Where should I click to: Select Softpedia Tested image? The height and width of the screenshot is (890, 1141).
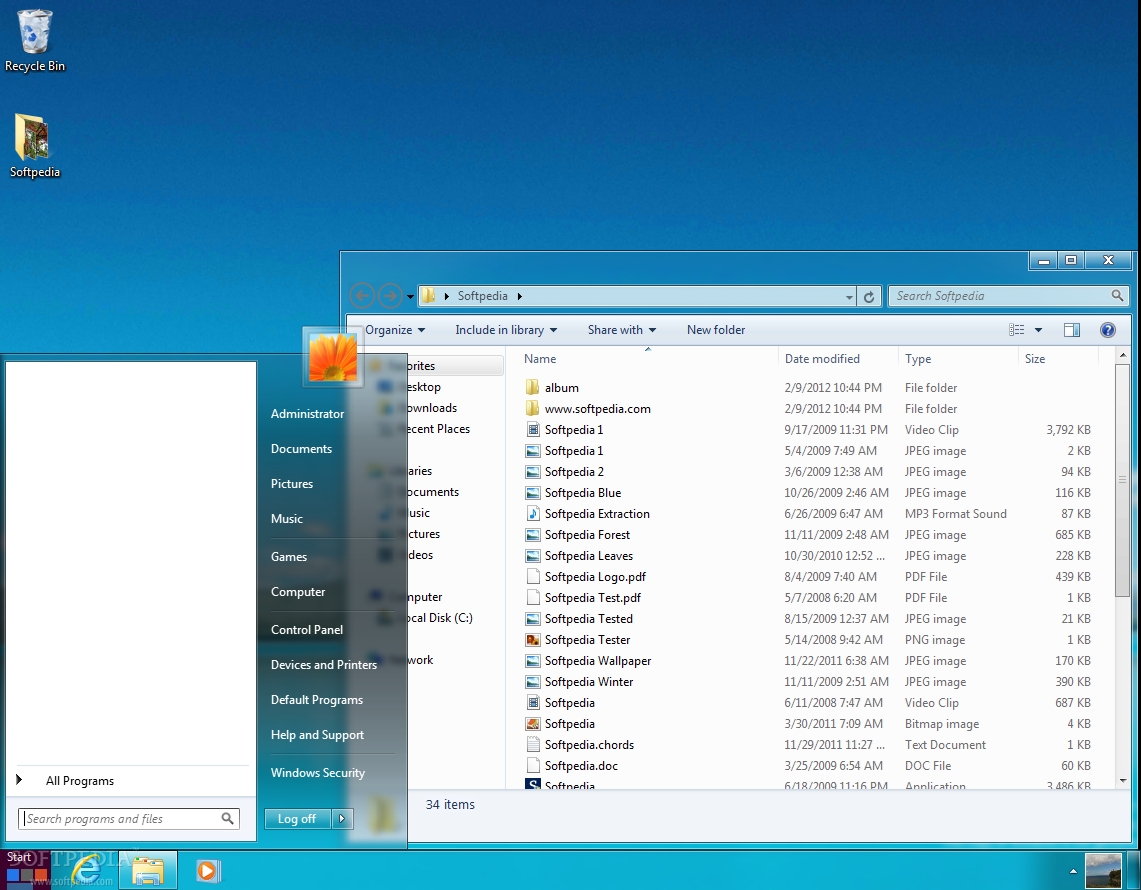809,619
